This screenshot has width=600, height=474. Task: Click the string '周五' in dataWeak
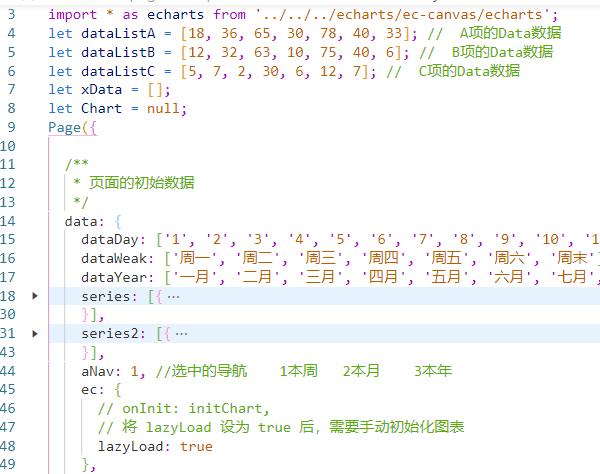(447, 258)
